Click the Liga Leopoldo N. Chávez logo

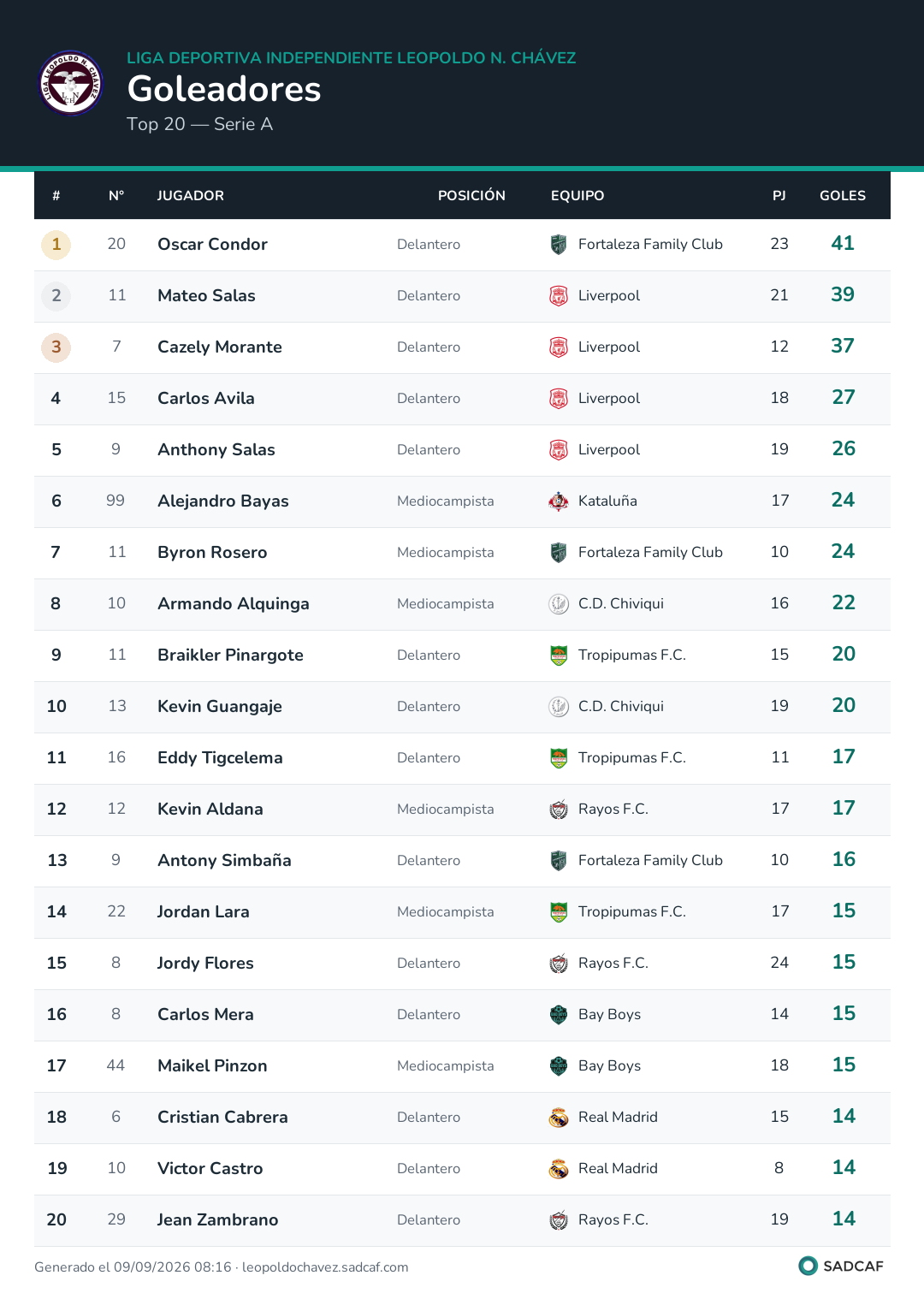pos(71,83)
